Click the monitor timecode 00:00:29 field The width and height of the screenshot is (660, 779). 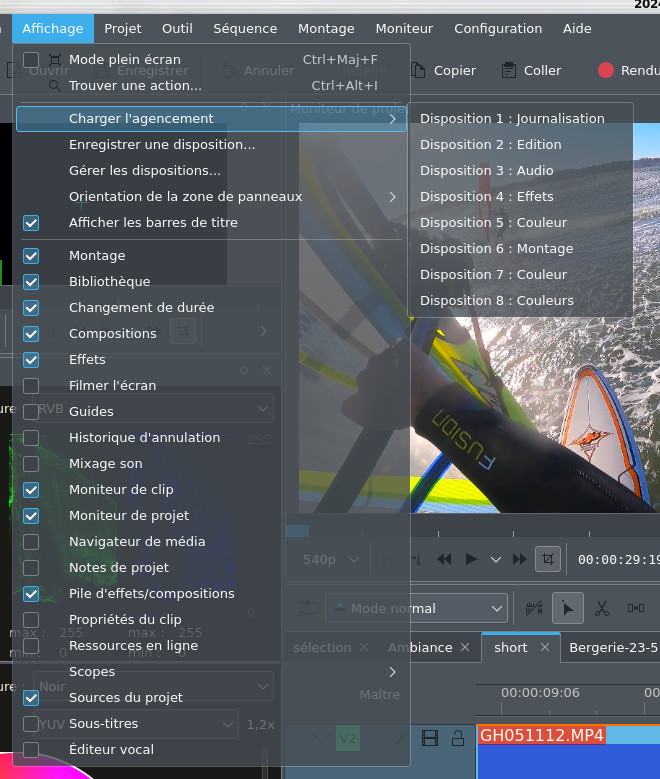(x=618, y=560)
